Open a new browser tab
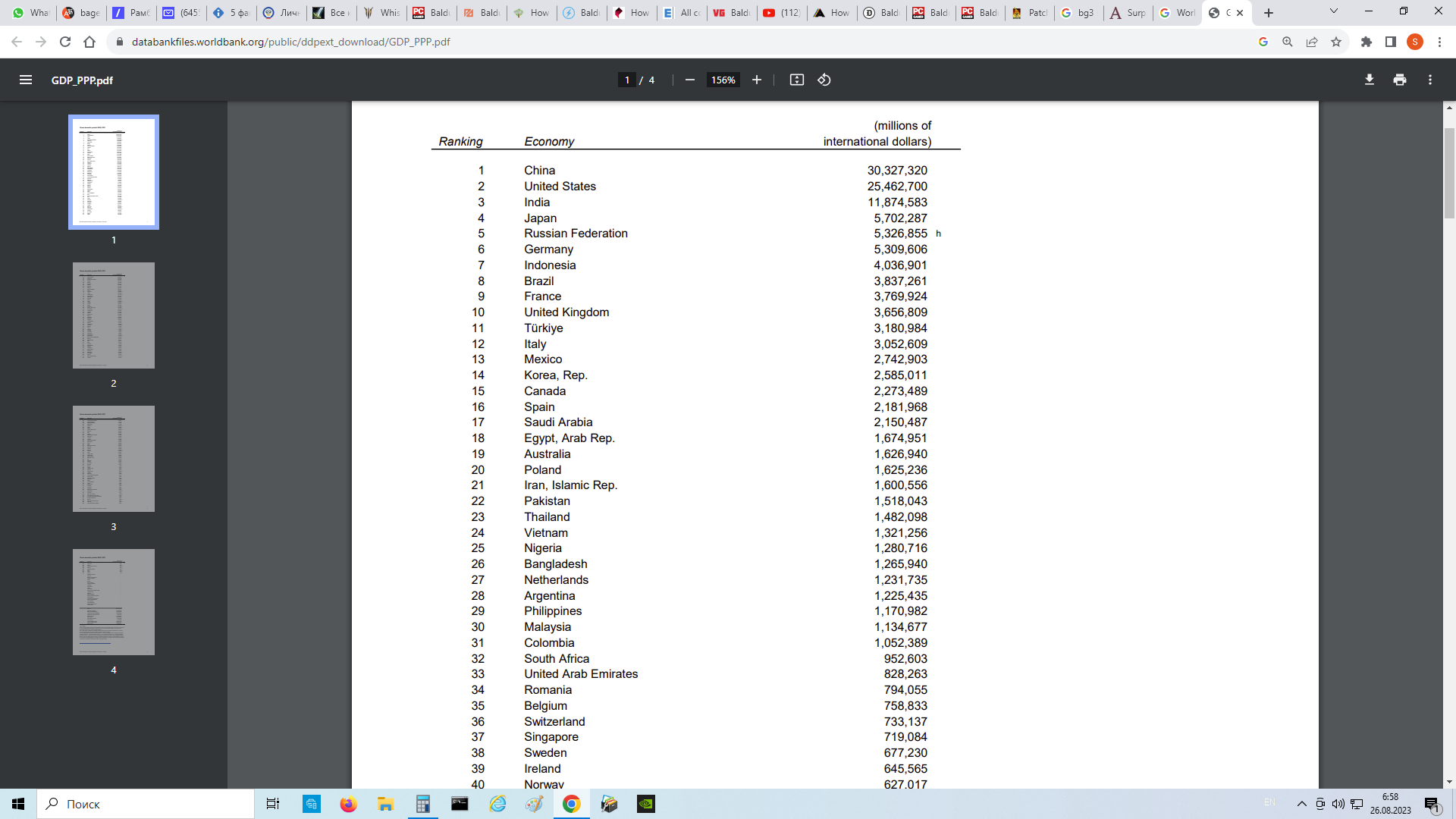1456x819 pixels. point(1269,13)
